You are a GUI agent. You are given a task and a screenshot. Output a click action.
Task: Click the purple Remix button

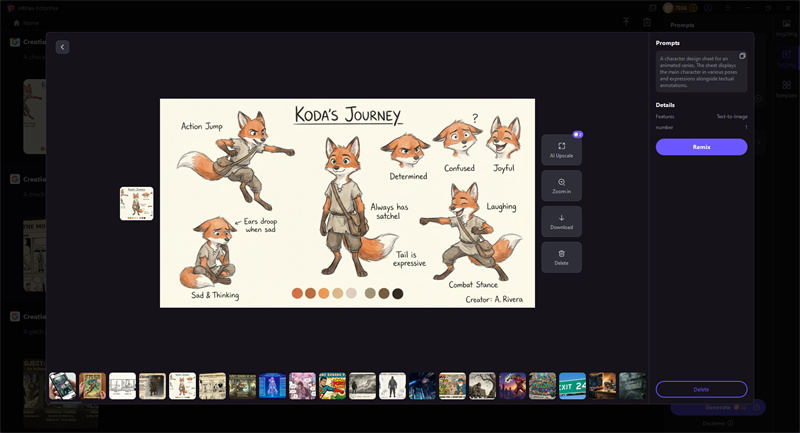(x=702, y=147)
